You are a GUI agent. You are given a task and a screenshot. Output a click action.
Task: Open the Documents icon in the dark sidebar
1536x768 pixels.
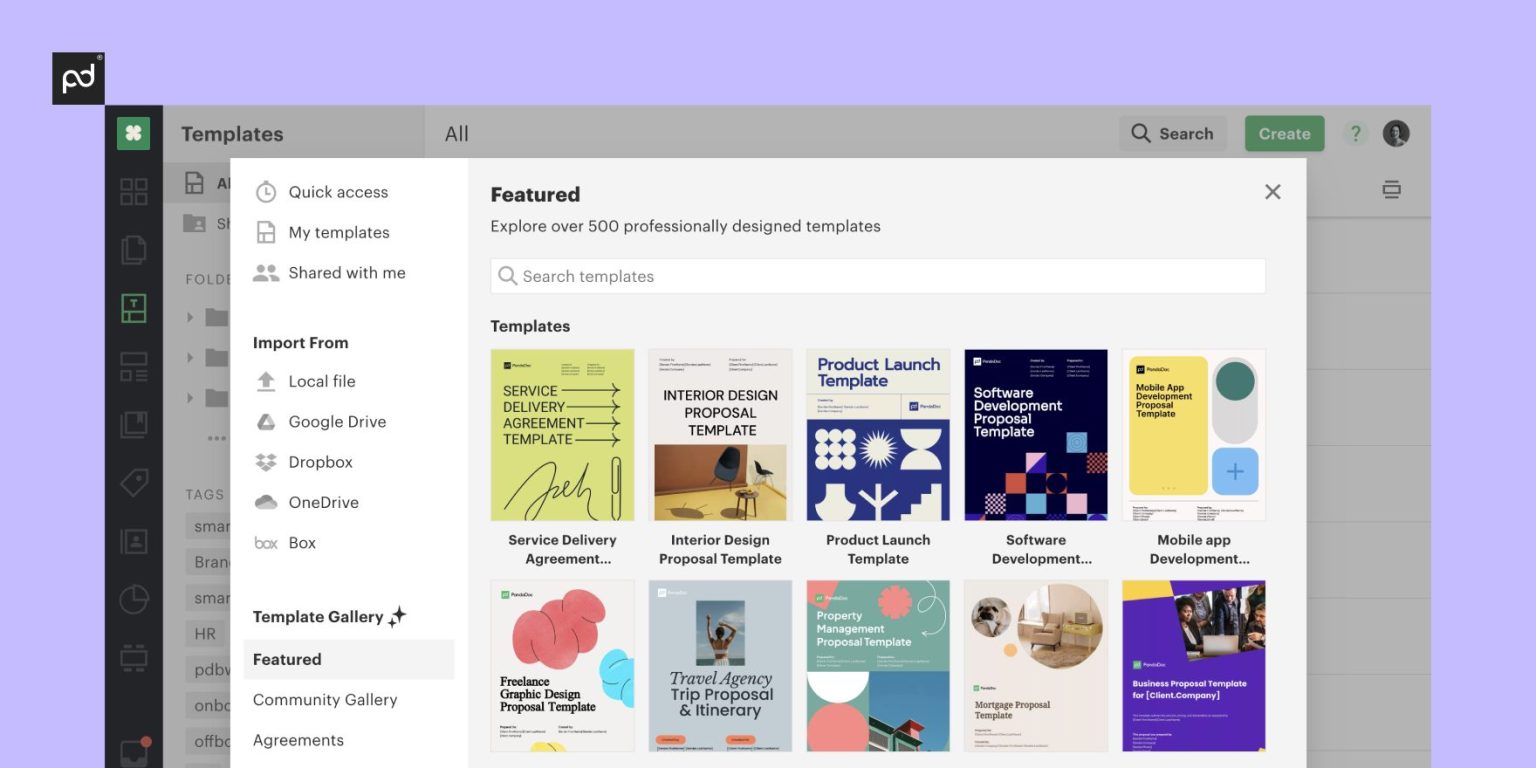pyautogui.click(x=134, y=249)
